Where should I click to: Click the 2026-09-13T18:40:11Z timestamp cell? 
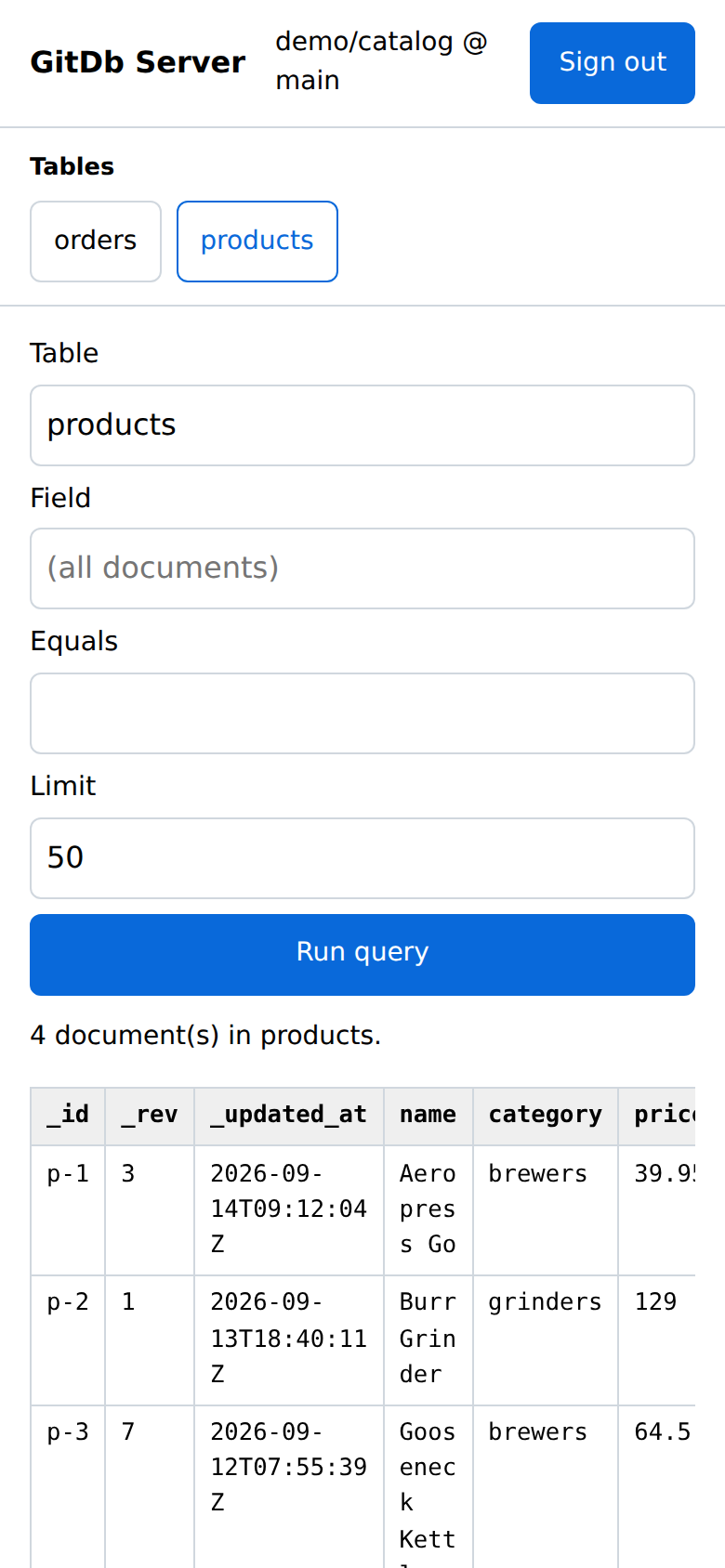[x=289, y=1340]
